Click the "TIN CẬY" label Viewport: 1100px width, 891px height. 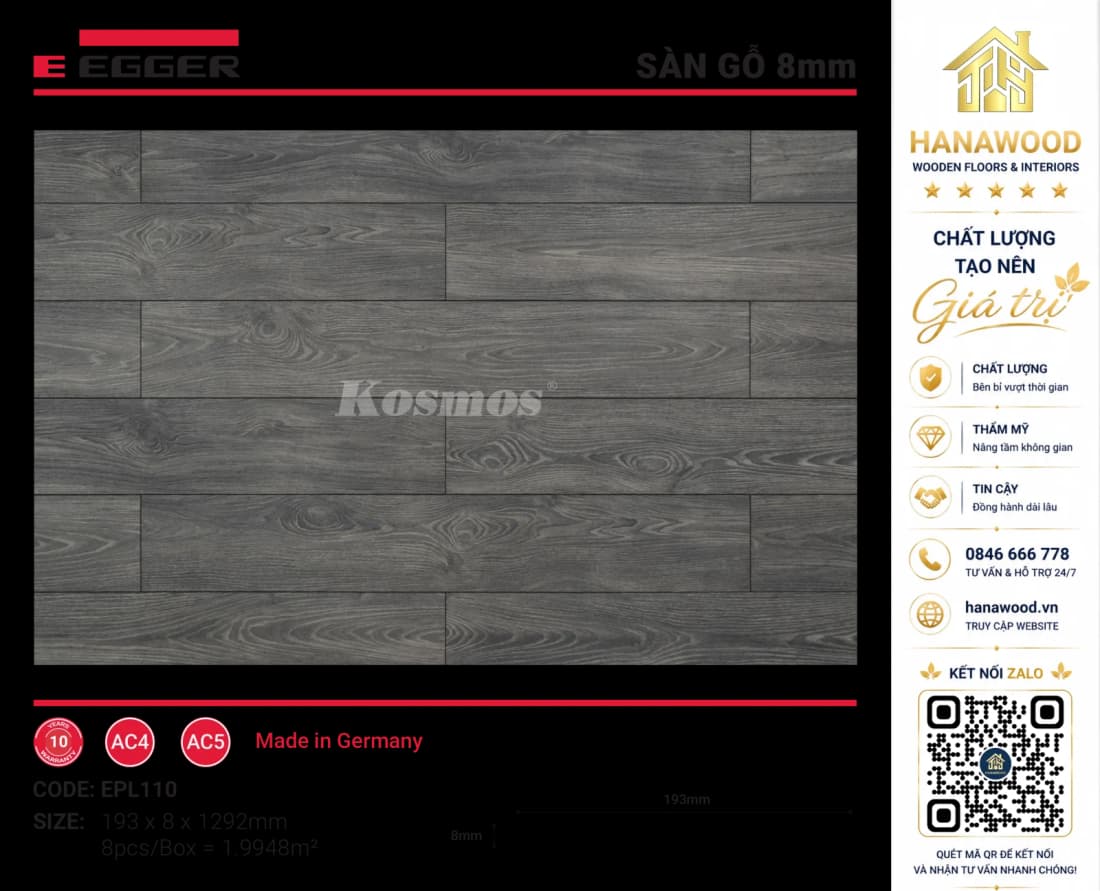(x=995, y=489)
